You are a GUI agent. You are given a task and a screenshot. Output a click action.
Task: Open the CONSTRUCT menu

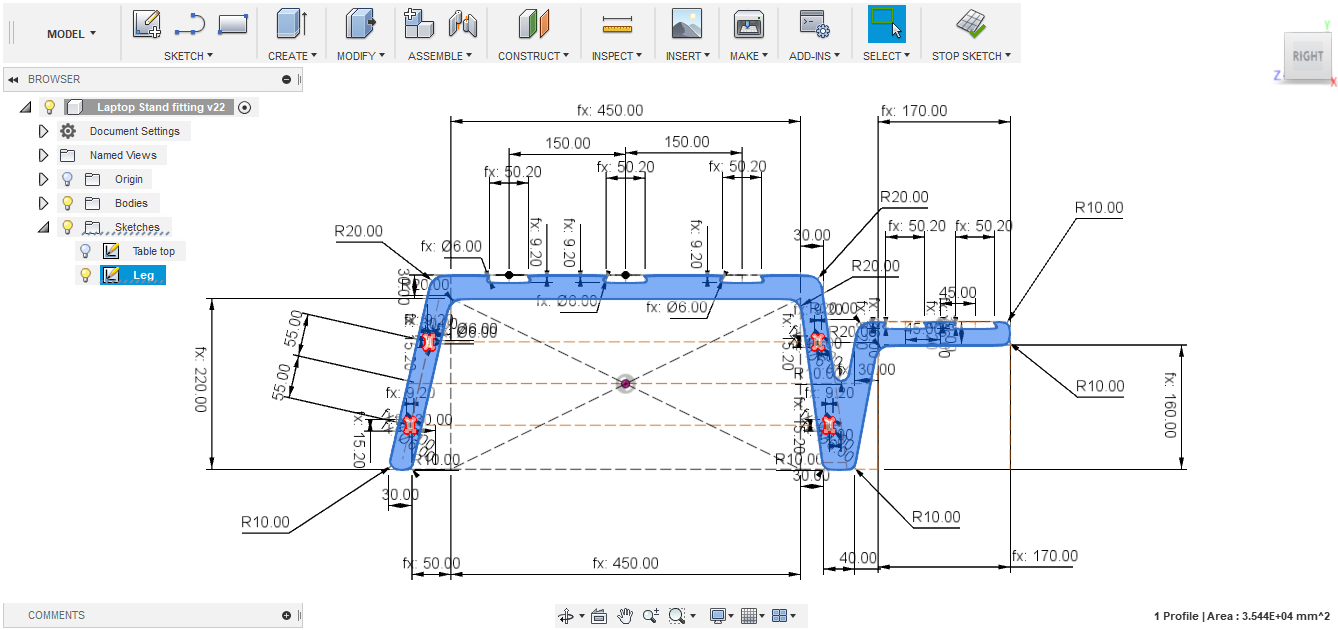coord(533,56)
